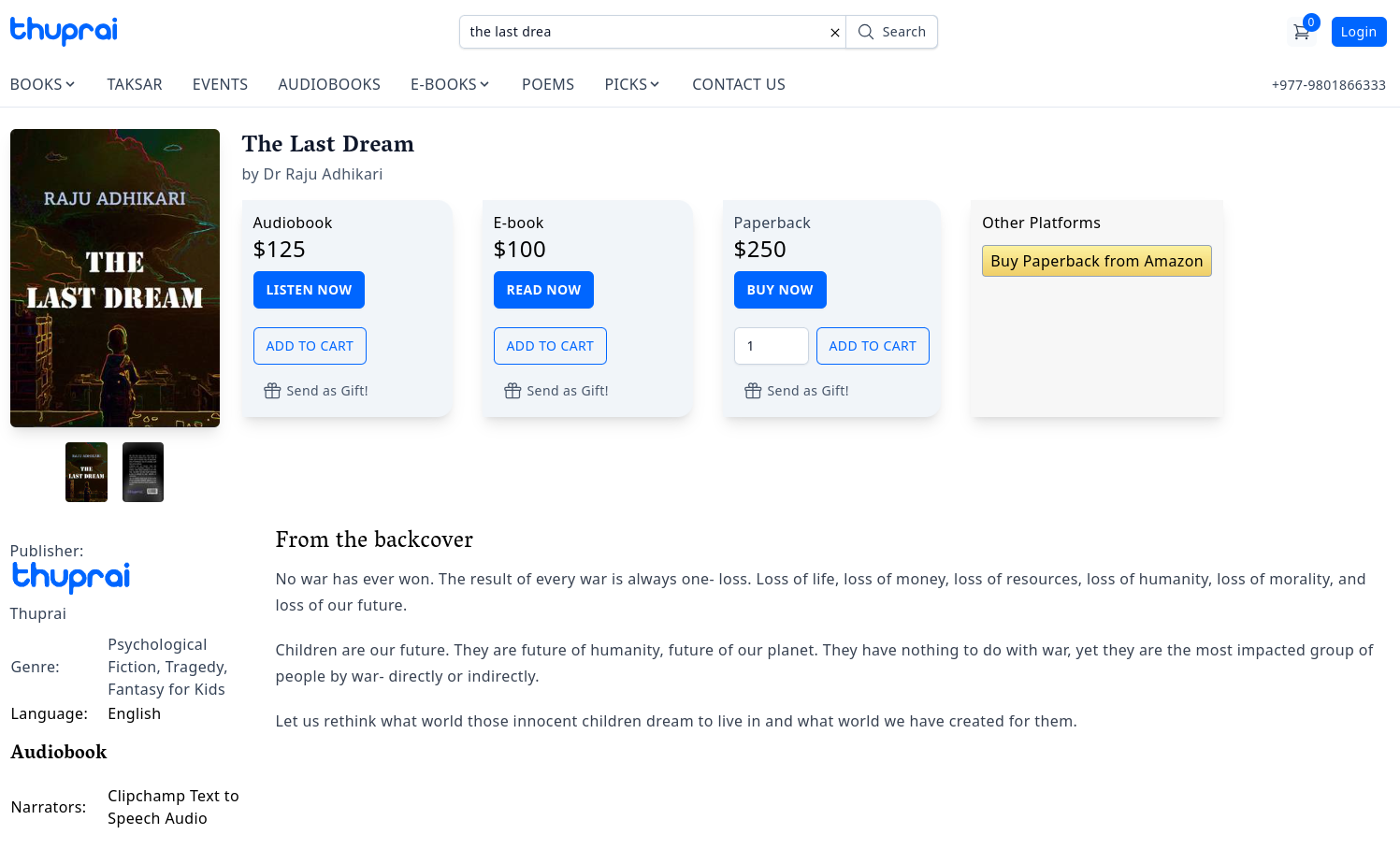Select the back cover thumbnail

[x=143, y=472]
